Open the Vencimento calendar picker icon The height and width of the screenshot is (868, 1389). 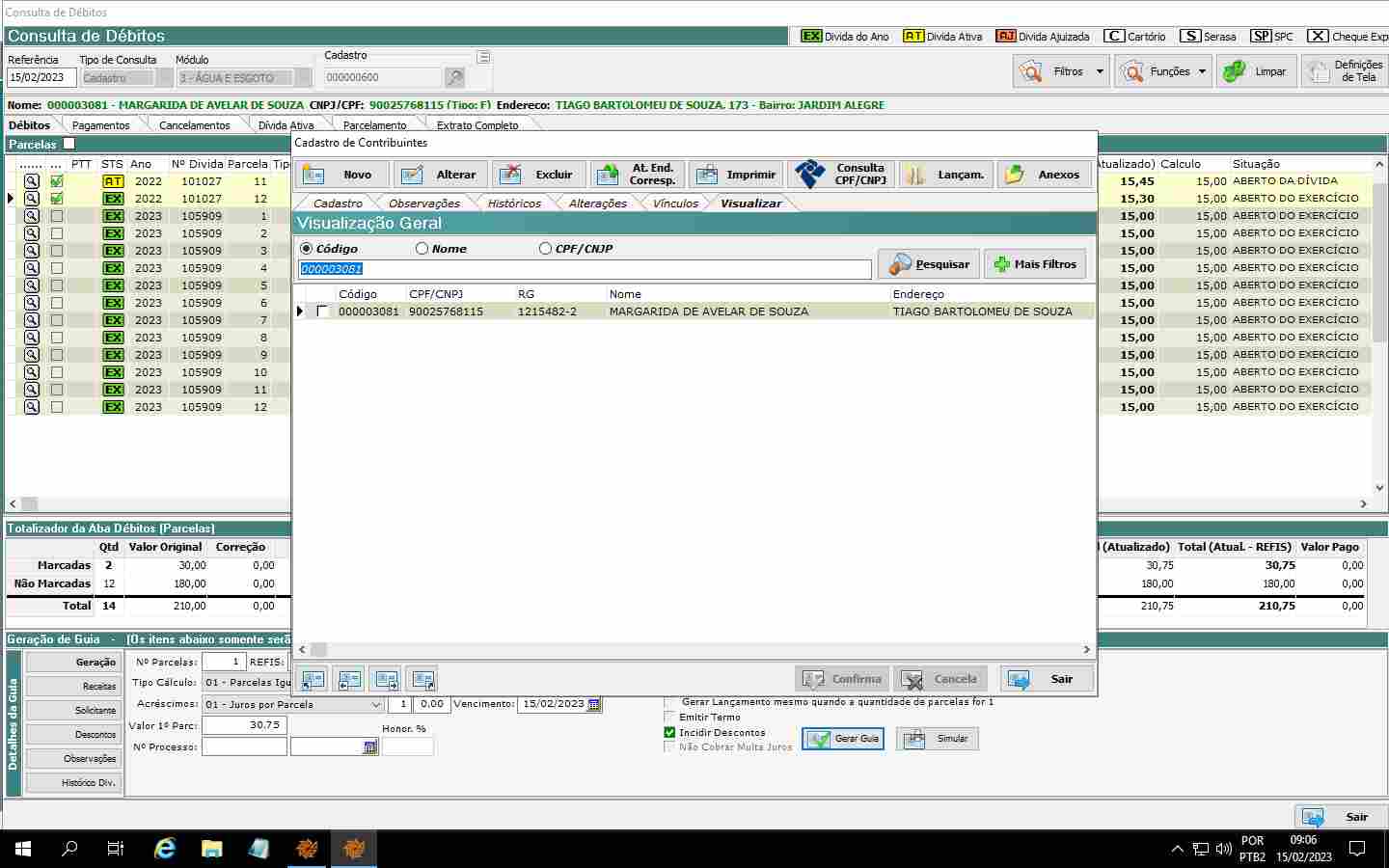pyautogui.click(x=594, y=704)
